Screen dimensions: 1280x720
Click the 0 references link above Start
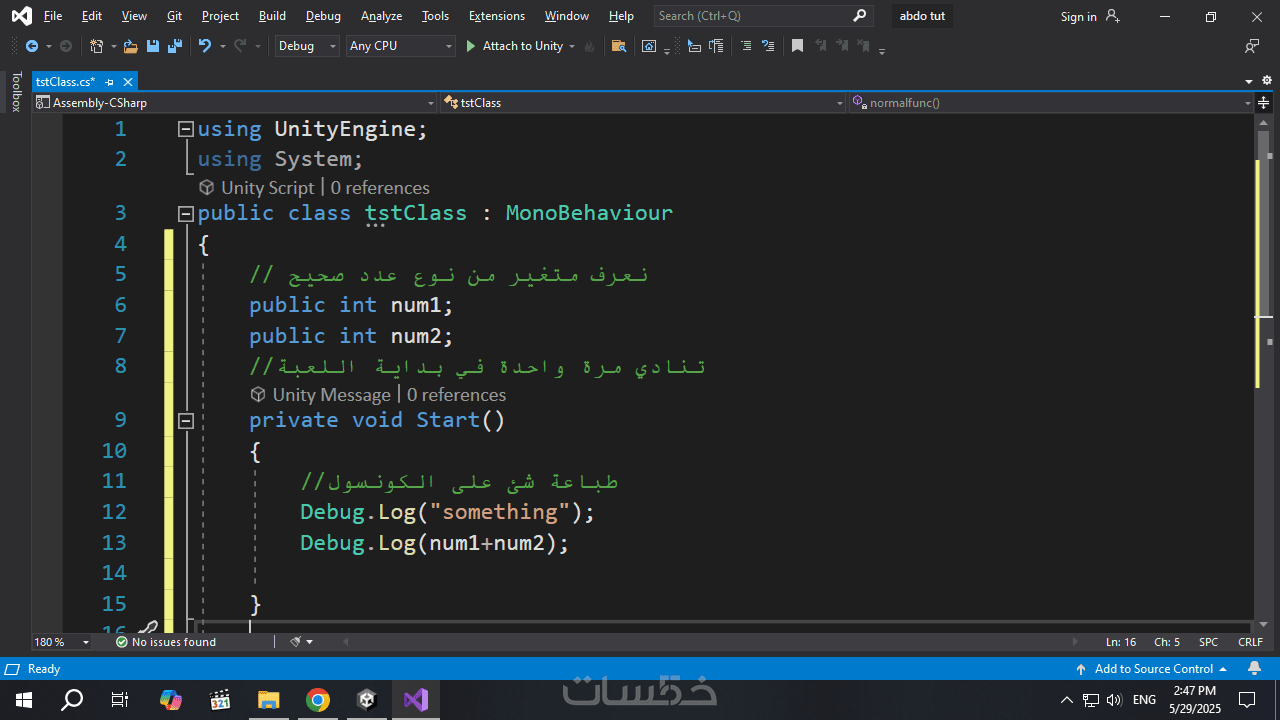click(456, 395)
